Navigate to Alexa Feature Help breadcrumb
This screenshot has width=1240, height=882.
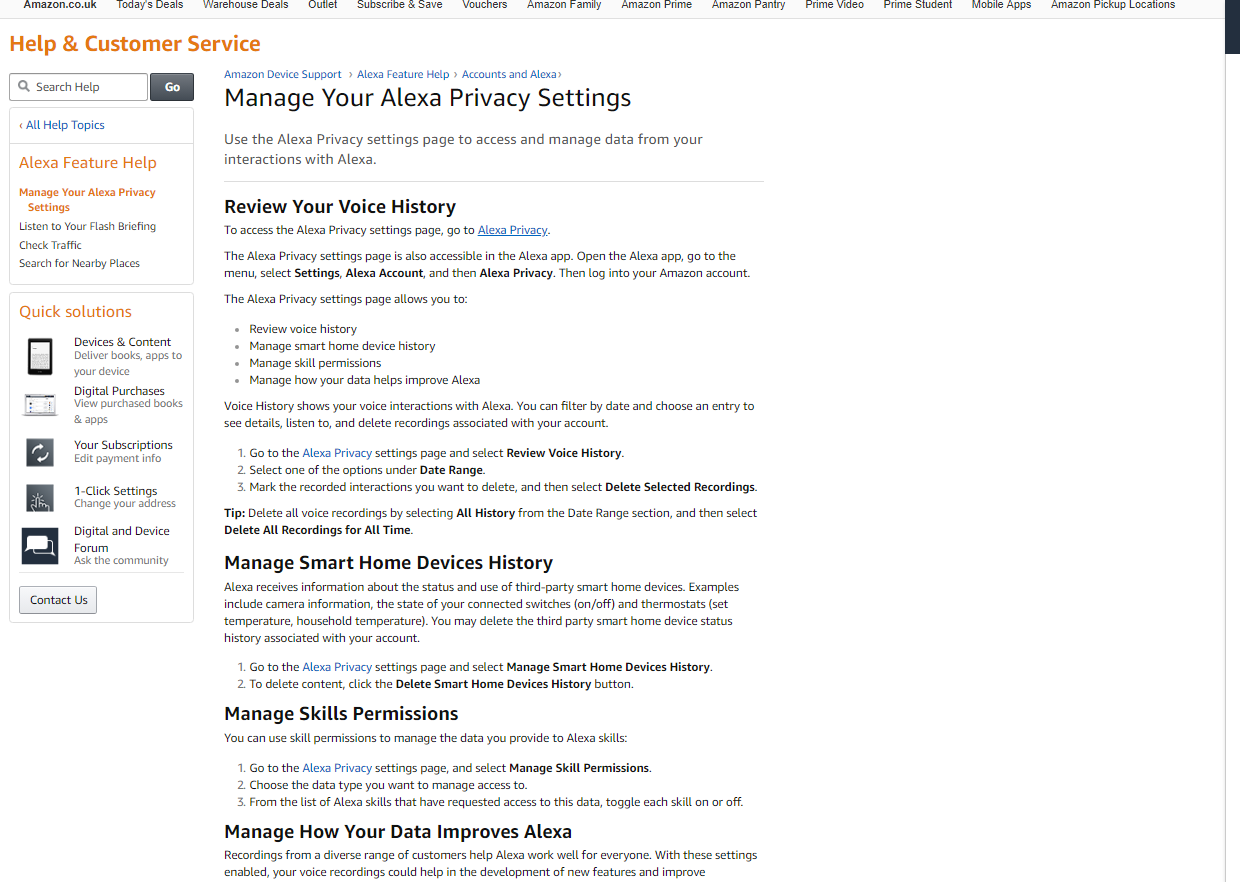click(403, 74)
